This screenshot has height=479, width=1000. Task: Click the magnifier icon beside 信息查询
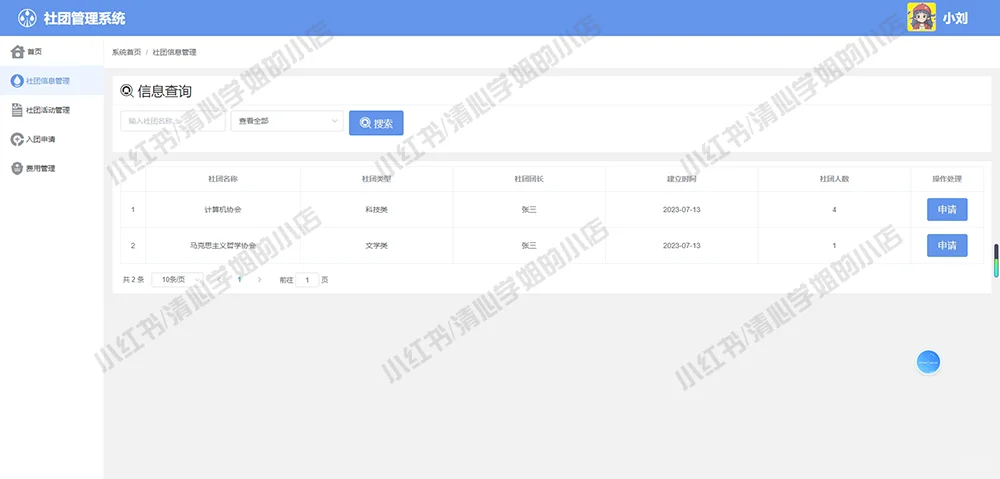point(127,91)
